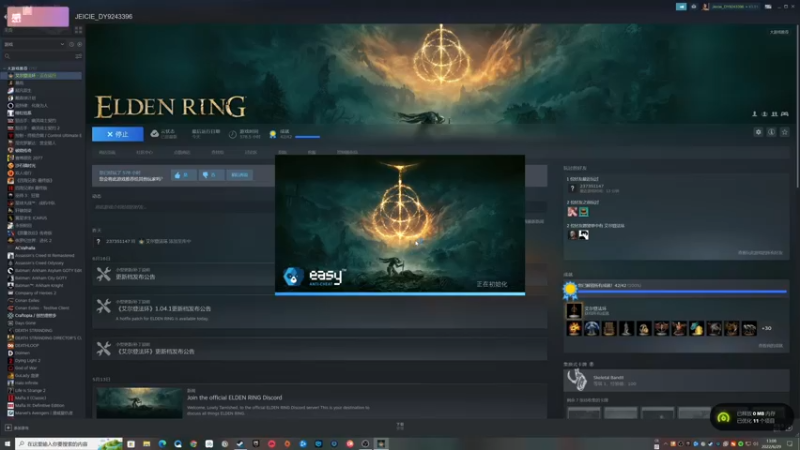The height and width of the screenshot is (450, 800).
Task: Click the memory optimizer floating widget
Action: pos(751,417)
